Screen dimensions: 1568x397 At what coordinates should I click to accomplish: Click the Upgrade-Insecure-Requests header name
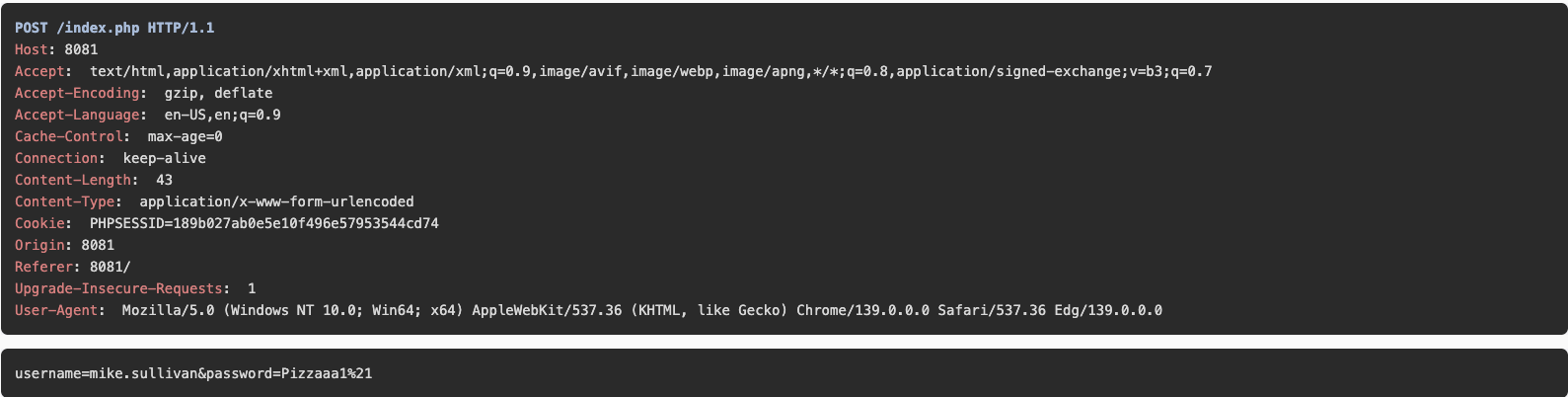tap(118, 288)
